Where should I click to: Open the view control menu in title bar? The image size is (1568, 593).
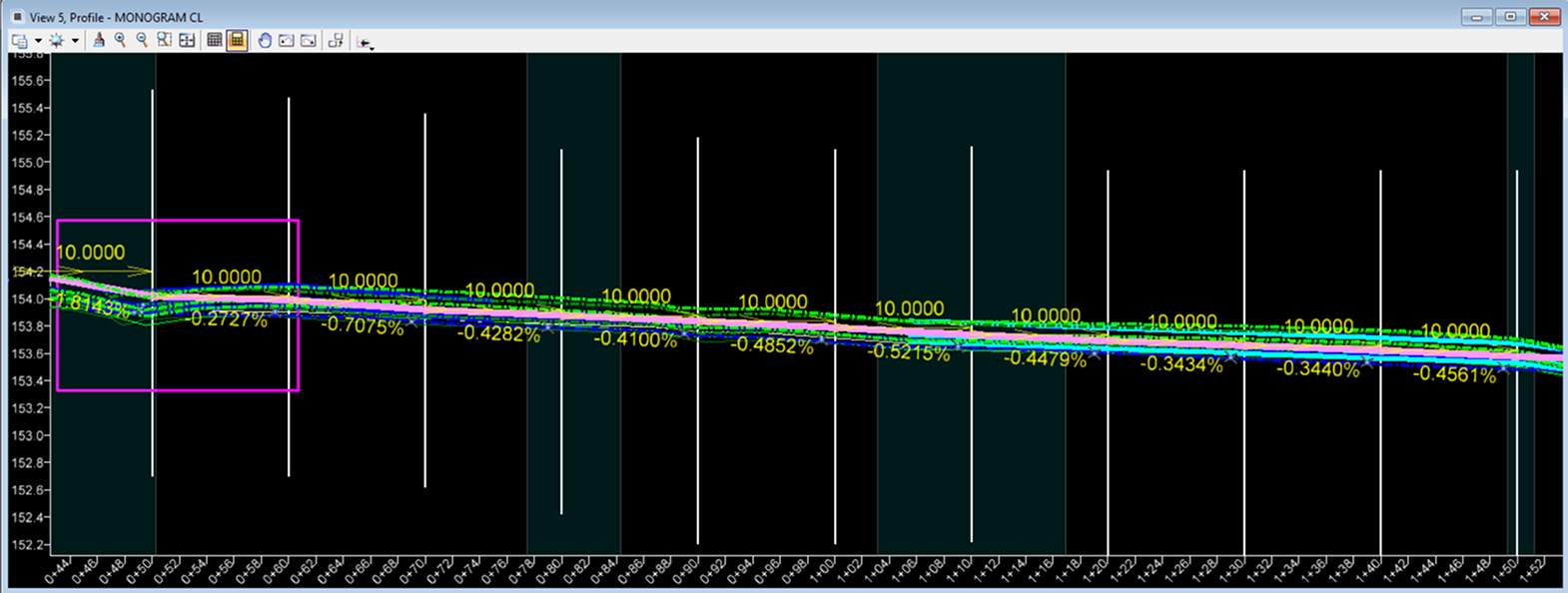(x=17, y=17)
